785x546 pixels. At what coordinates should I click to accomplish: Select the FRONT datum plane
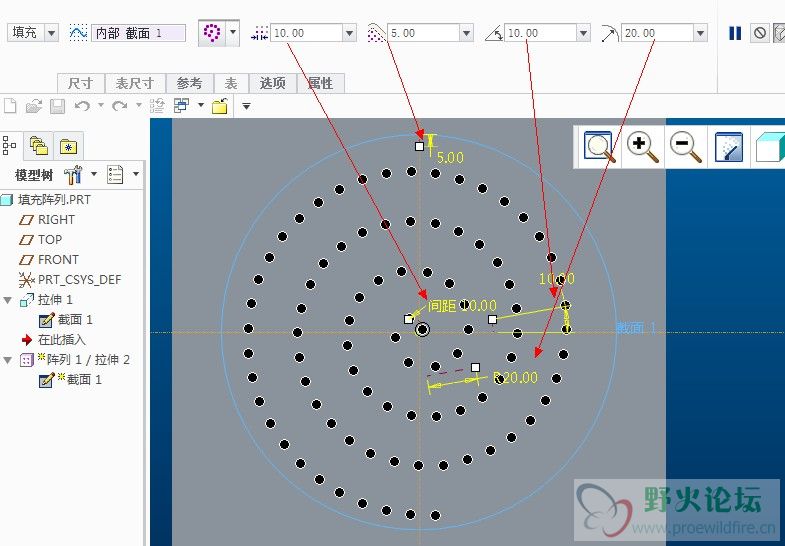(x=58, y=260)
